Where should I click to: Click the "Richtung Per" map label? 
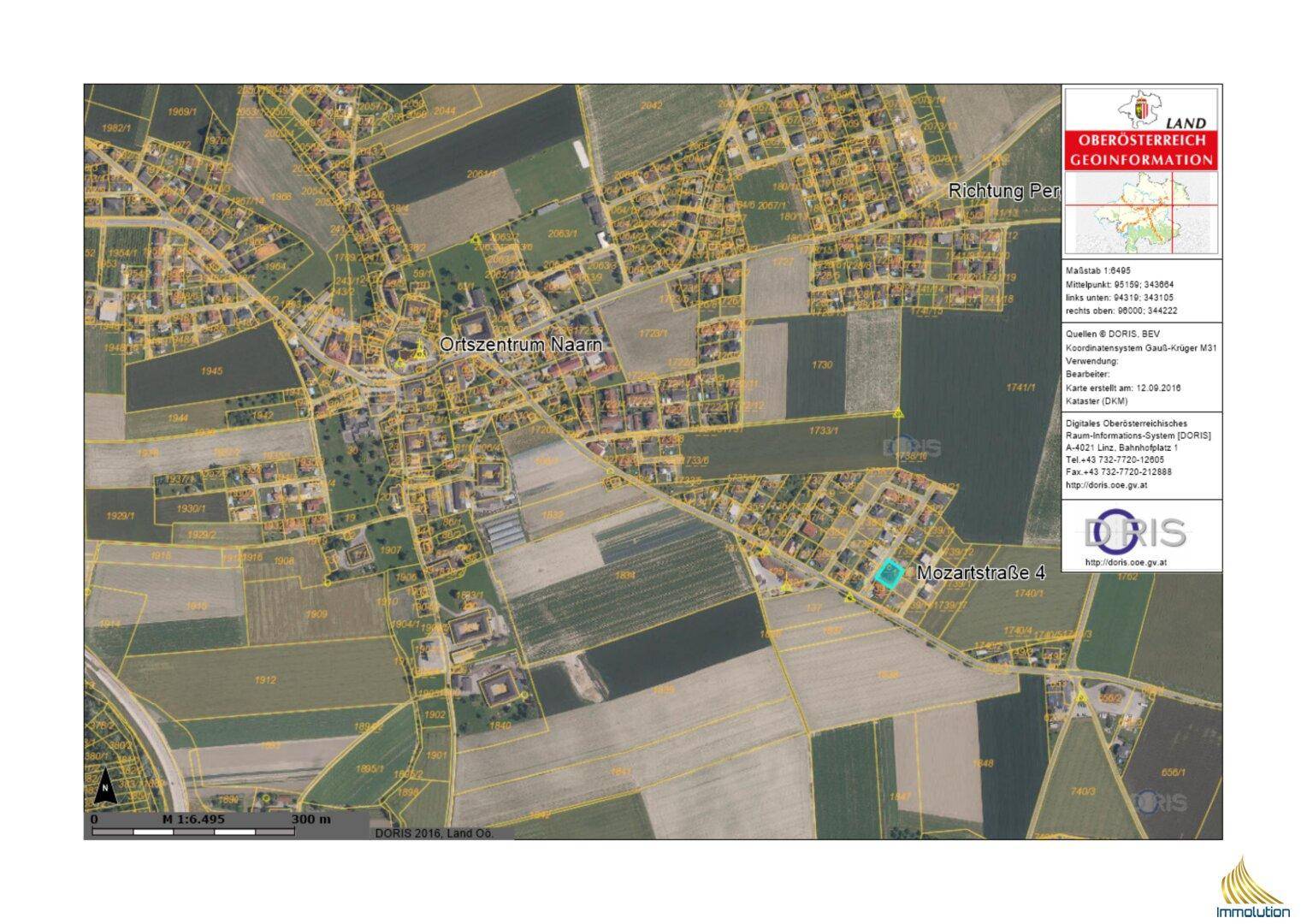[x=1004, y=191]
